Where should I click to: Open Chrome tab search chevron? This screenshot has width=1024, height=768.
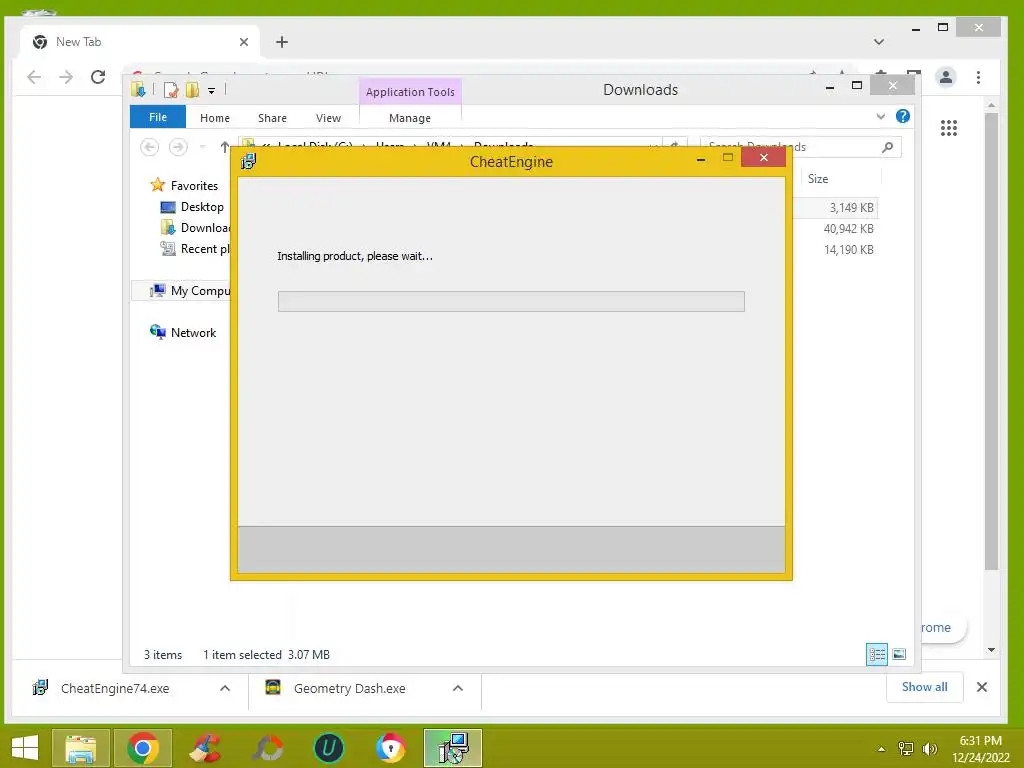[879, 42]
